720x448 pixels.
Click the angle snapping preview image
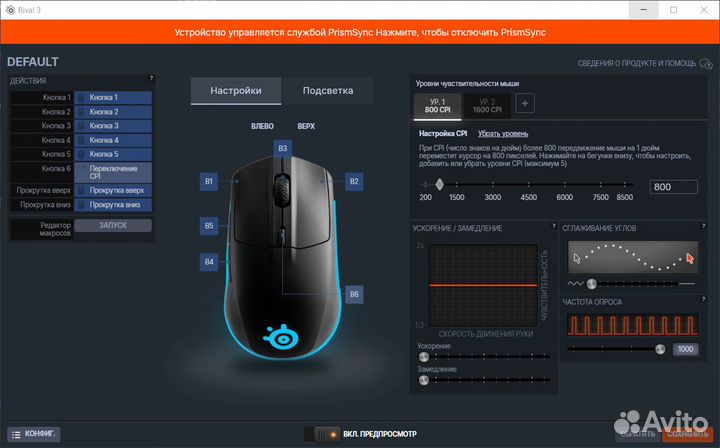pos(633,258)
